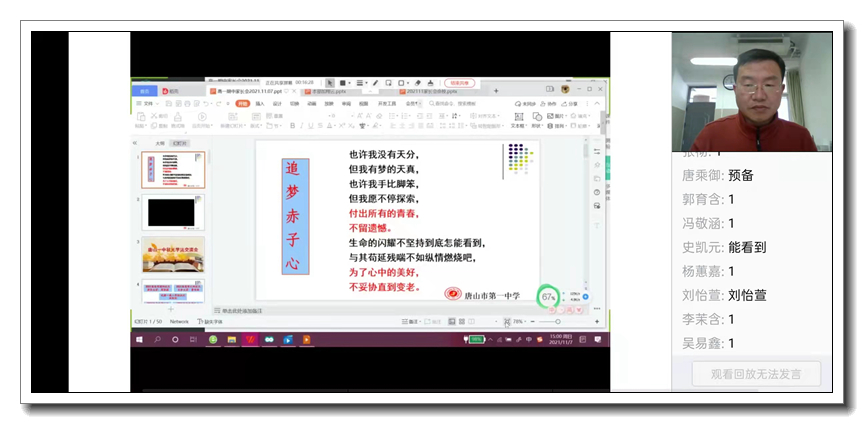Open the text box tool (文本框)

(518, 122)
